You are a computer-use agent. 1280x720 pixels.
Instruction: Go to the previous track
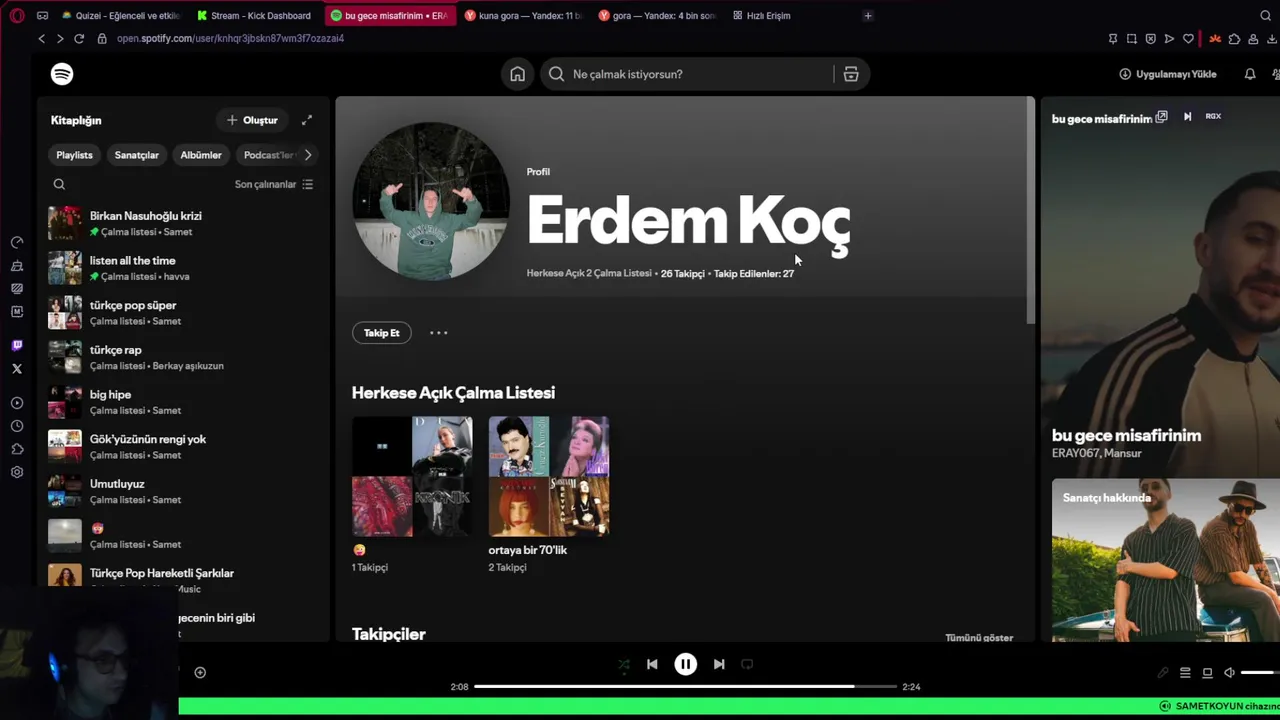[652, 664]
